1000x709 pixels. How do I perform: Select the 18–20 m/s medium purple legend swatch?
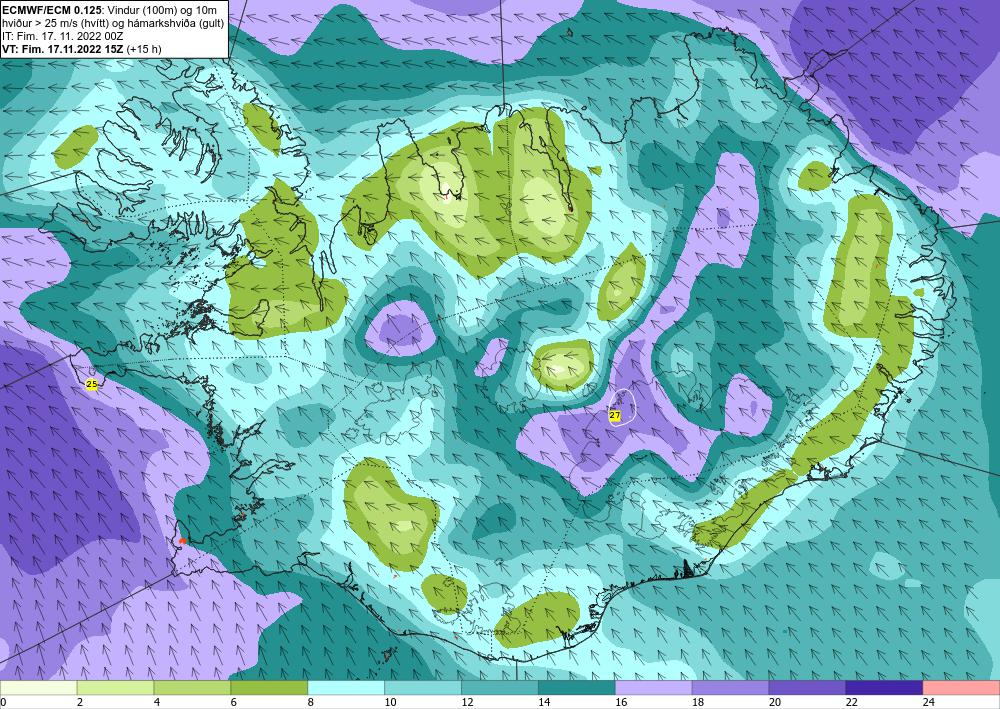[x=730, y=688]
